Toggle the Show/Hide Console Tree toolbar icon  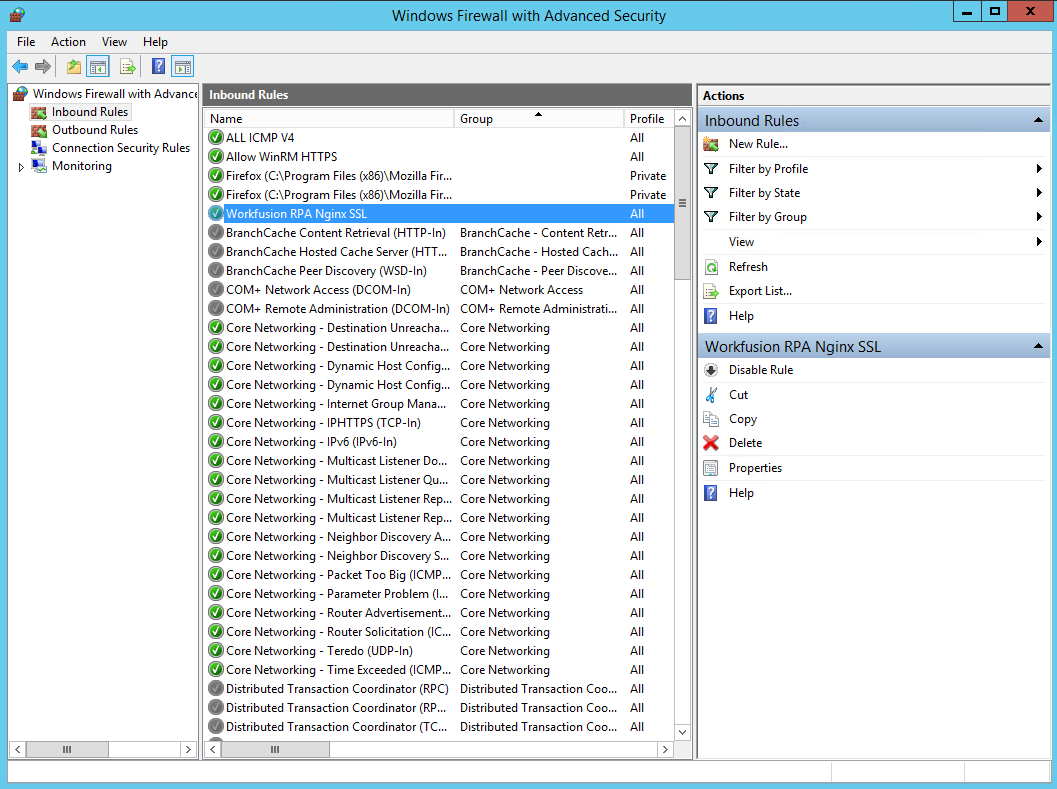coord(98,67)
